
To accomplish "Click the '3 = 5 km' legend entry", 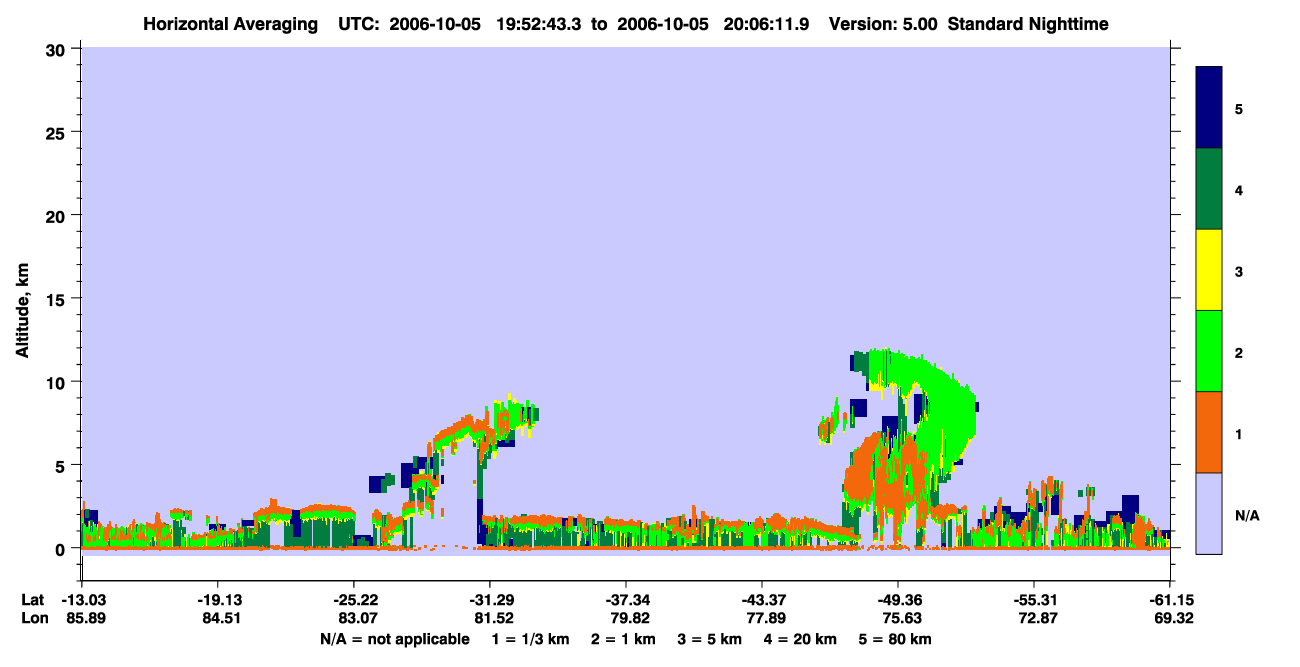I will (710, 638).
